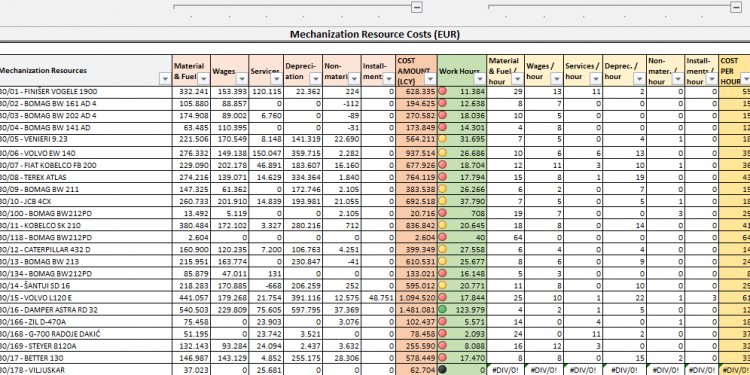750x375 pixels.
Task: Select cost amount 1.481.081 for DAMPER ASTRA
Action: [417, 310]
